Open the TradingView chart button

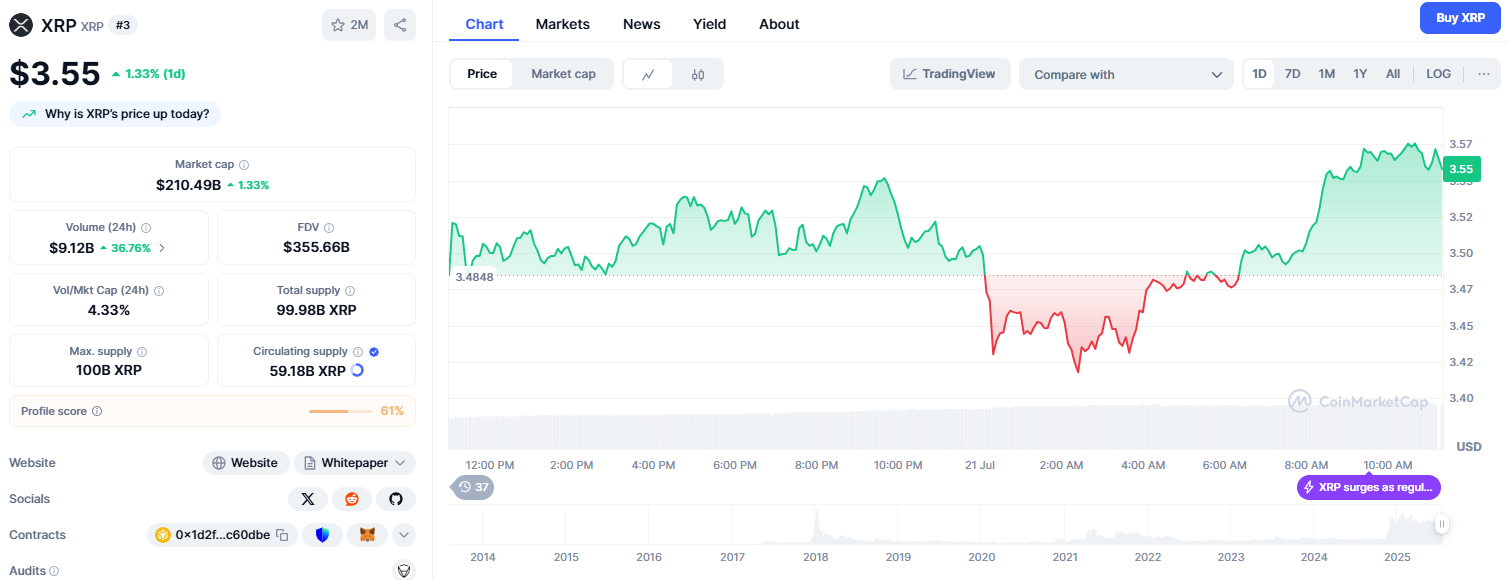tap(950, 74)
